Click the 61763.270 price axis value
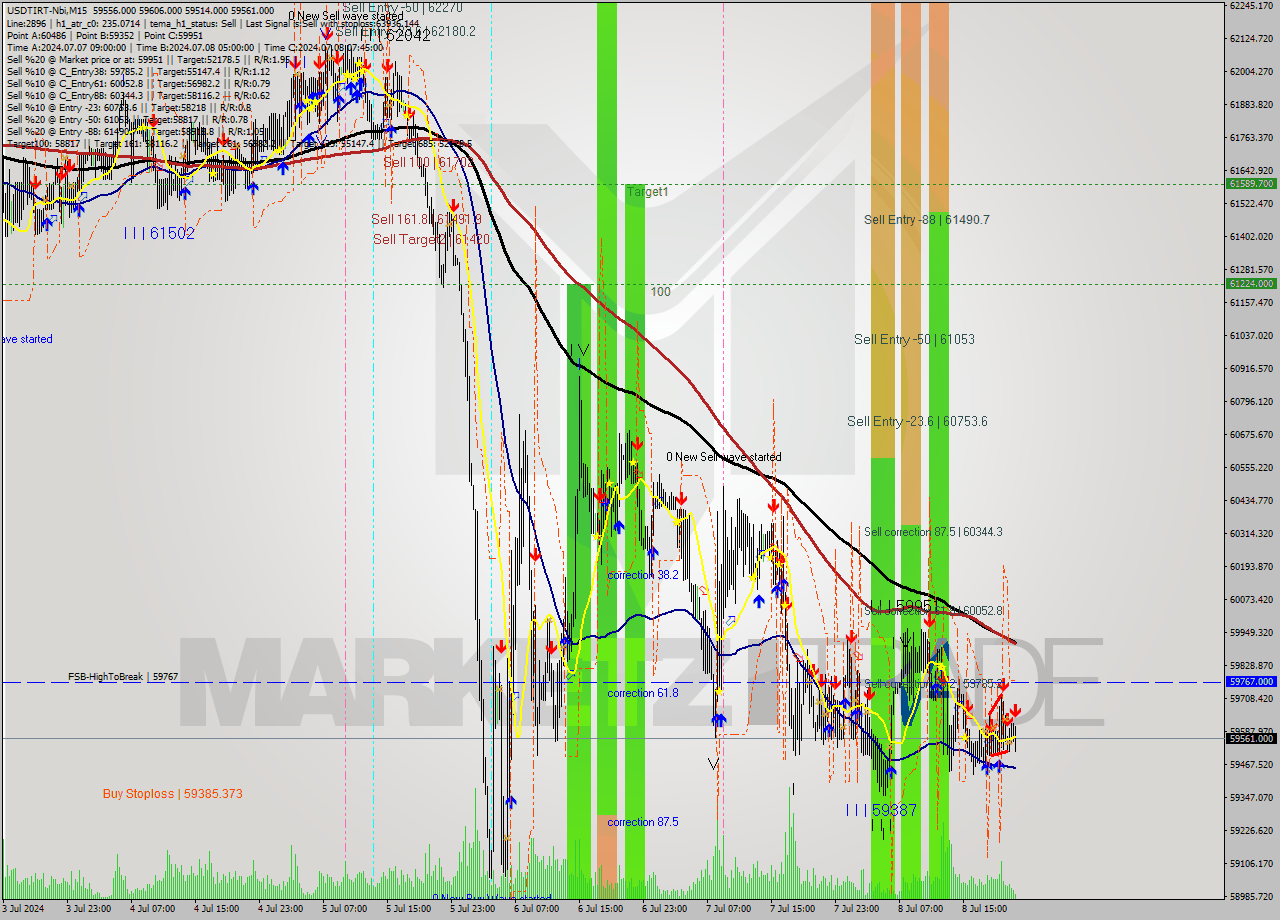The height and width of the screenshot is (920, 1280). click(x=1251, y=137)
